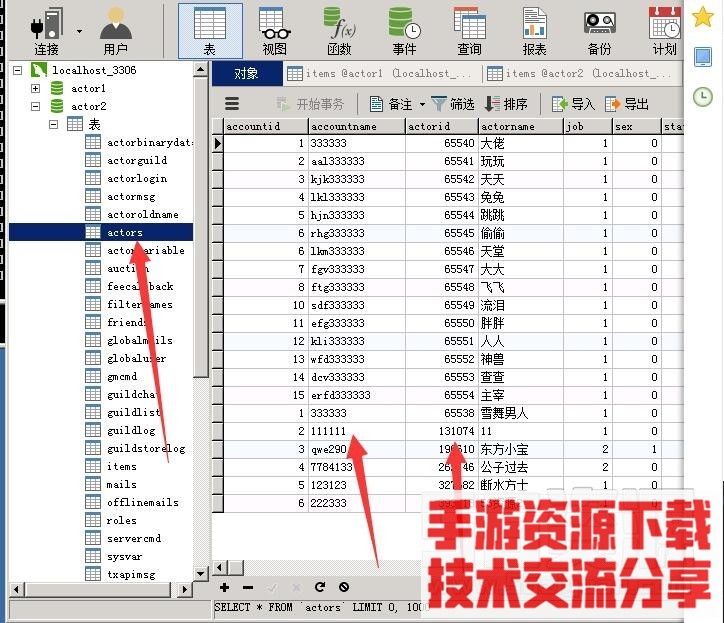Image resolution: width=724 pixels, height=623 pixels.
Task: Select the actormsg table
Action: [x=131, y=196]
